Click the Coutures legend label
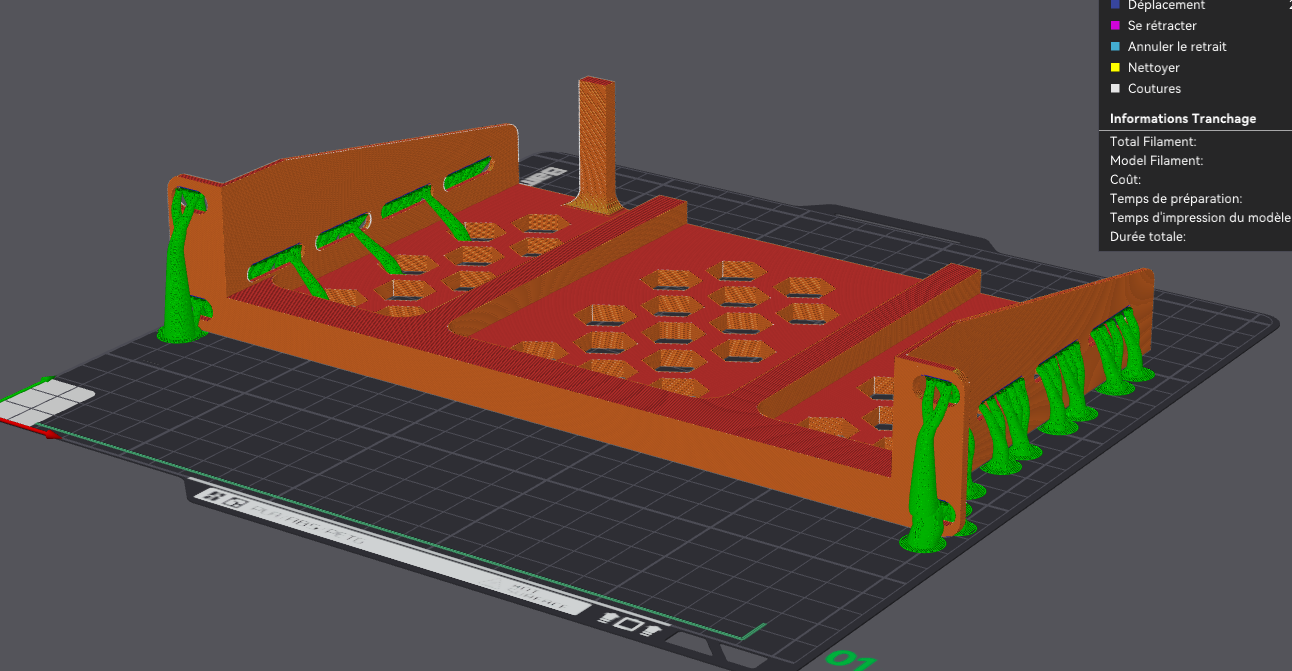This screenshot has height=671, width=1292. pyautogui.click(x=1154, y=89)
